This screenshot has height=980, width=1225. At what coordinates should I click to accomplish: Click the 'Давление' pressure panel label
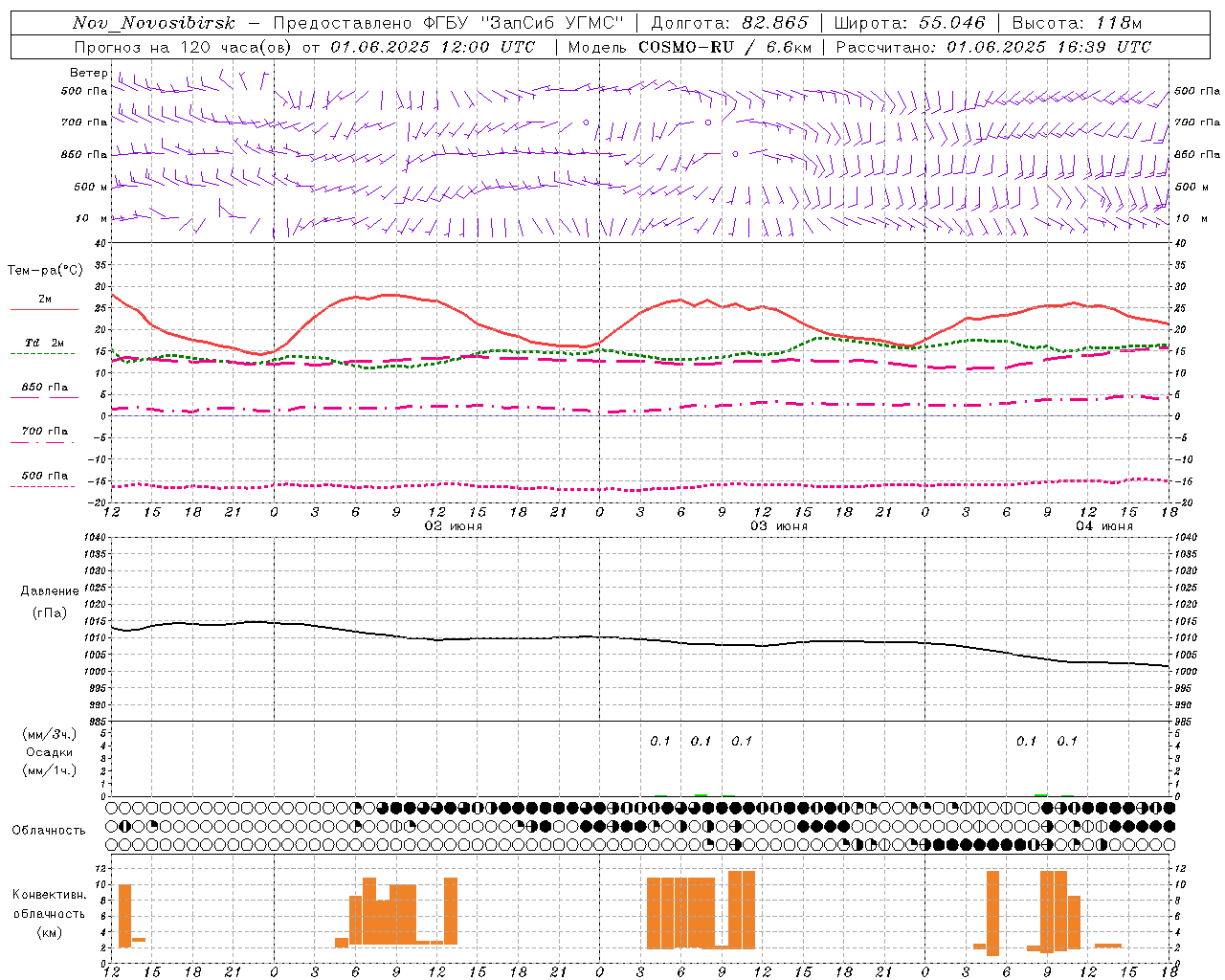pos(50,590)
